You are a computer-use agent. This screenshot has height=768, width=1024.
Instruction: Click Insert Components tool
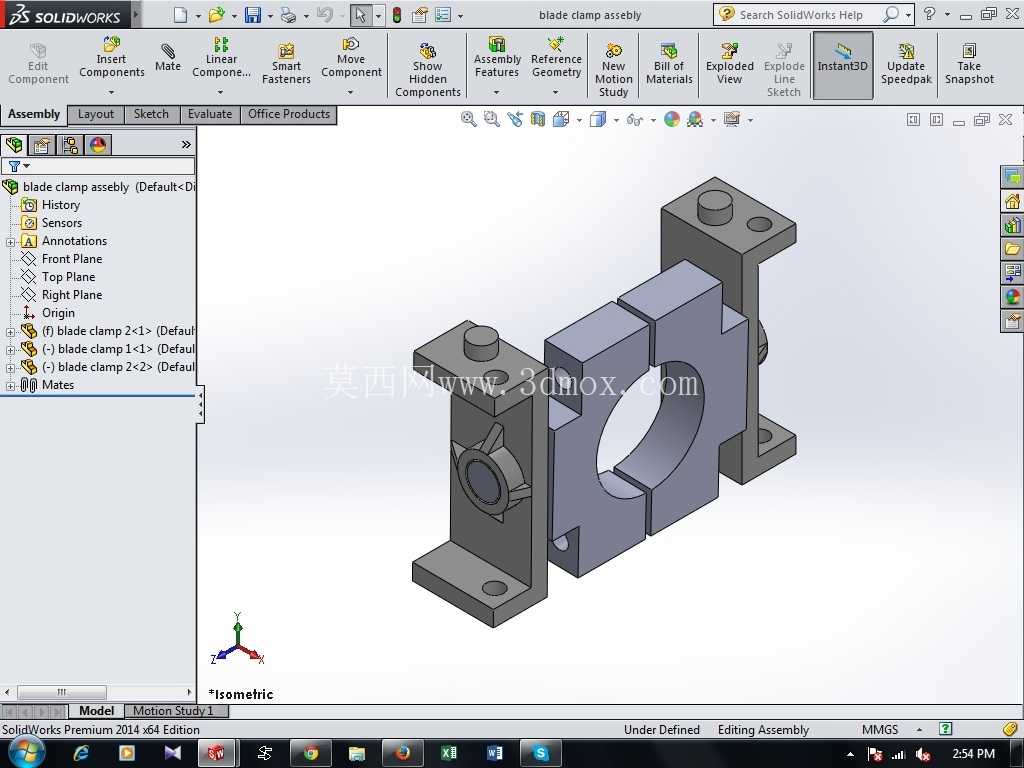[112, 57]
